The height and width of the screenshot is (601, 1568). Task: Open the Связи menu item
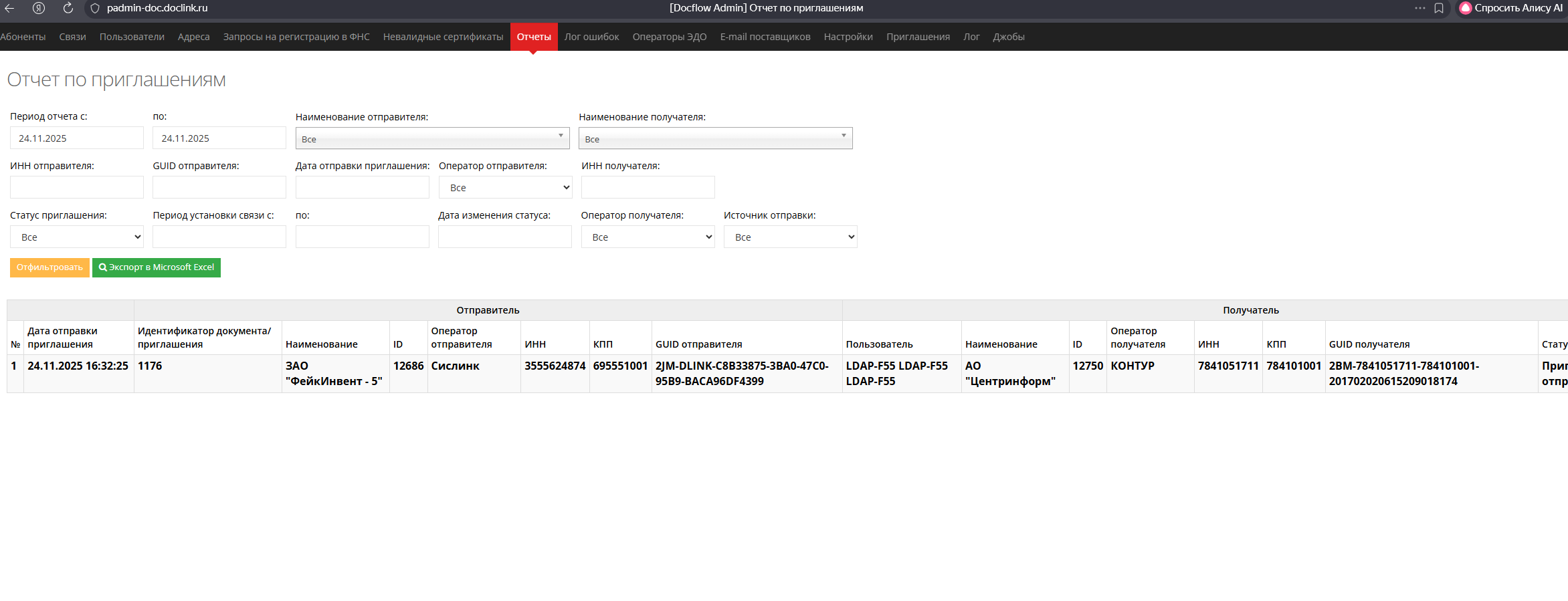click(72, 37)
